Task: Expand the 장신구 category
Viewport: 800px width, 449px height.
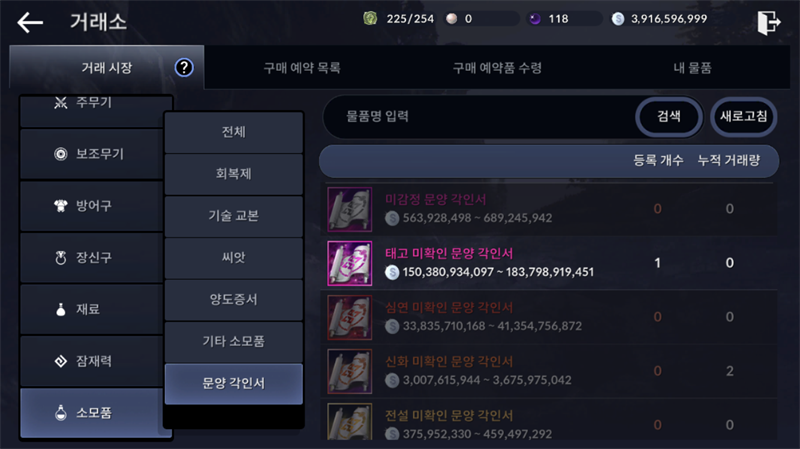Action: click(92, 257)
